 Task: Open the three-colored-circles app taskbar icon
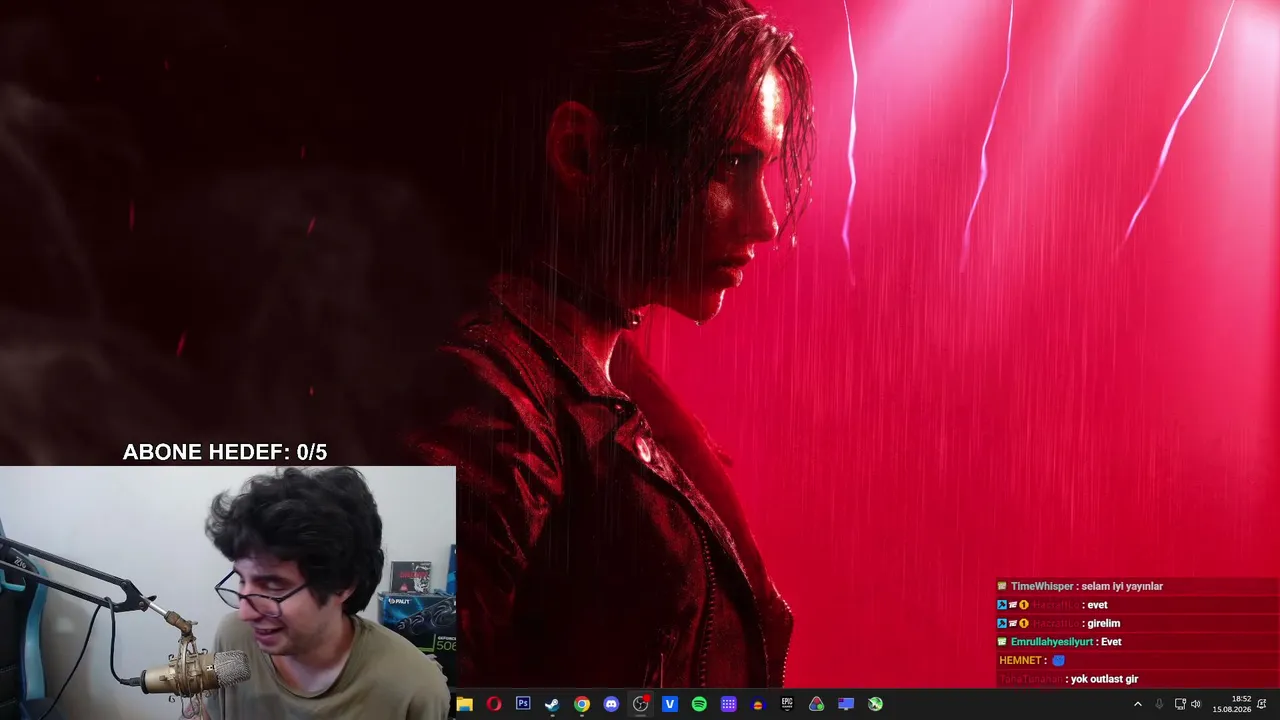coord(817,704)
